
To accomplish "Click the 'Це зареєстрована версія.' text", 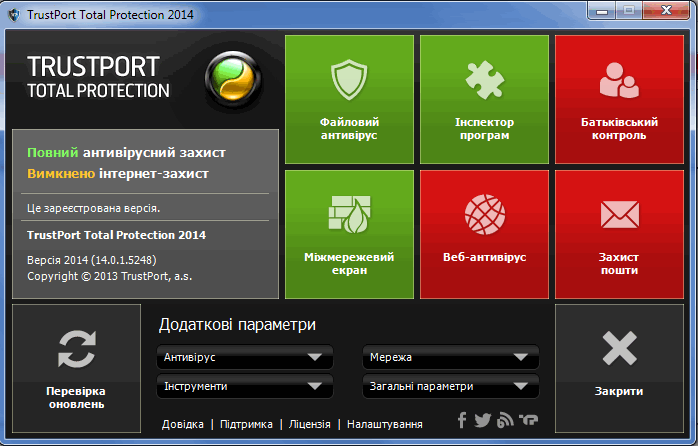I will coord(93,208).
